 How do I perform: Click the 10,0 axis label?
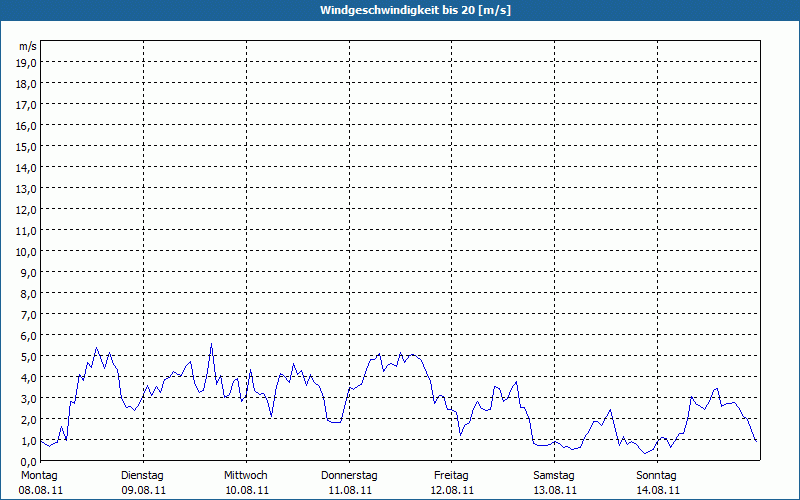point(26,252)
